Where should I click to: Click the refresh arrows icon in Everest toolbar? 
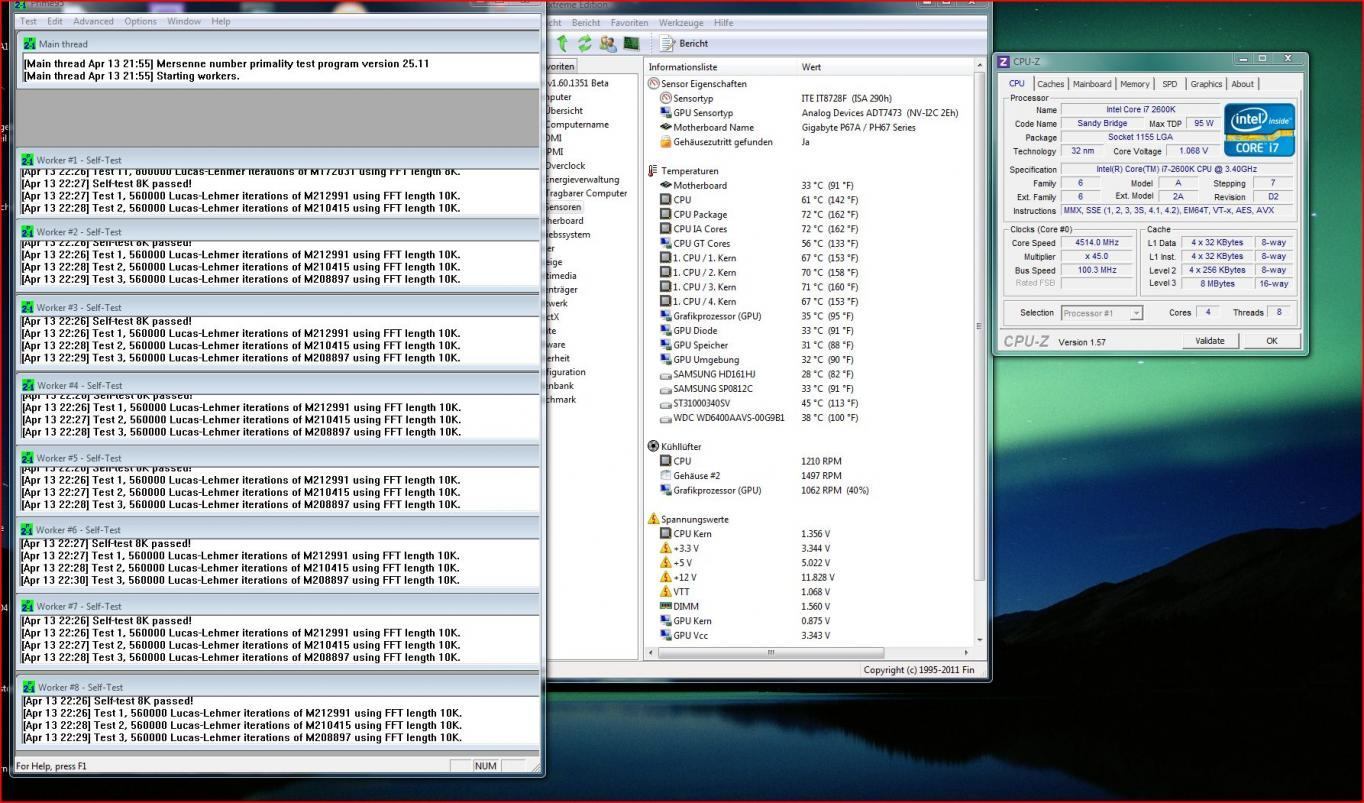click(x=585, y=43)
